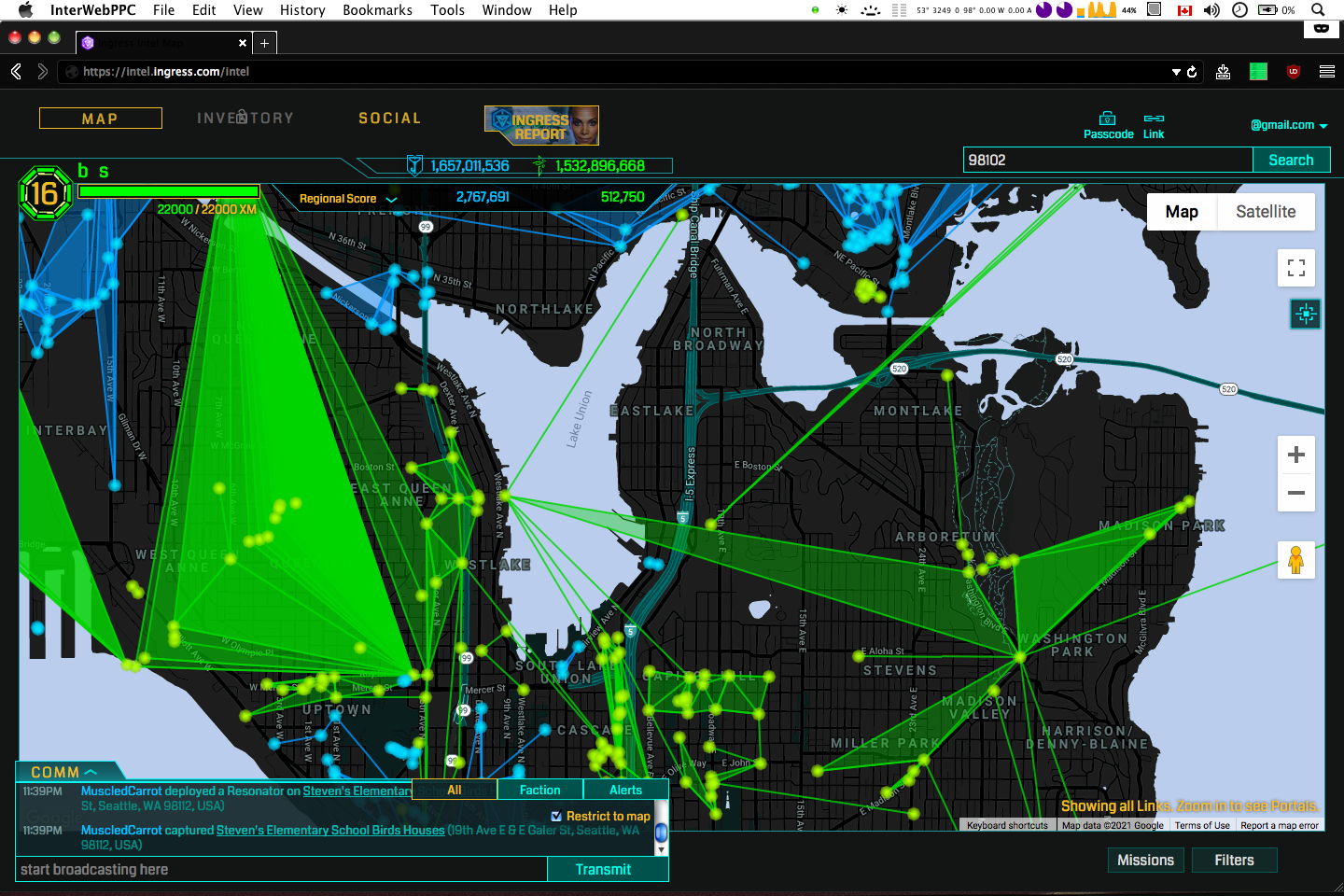Open the Ingress Report banner
The width and height of the screenshot is (1344, 896).
pyautogui.click(x=541, y=125)
